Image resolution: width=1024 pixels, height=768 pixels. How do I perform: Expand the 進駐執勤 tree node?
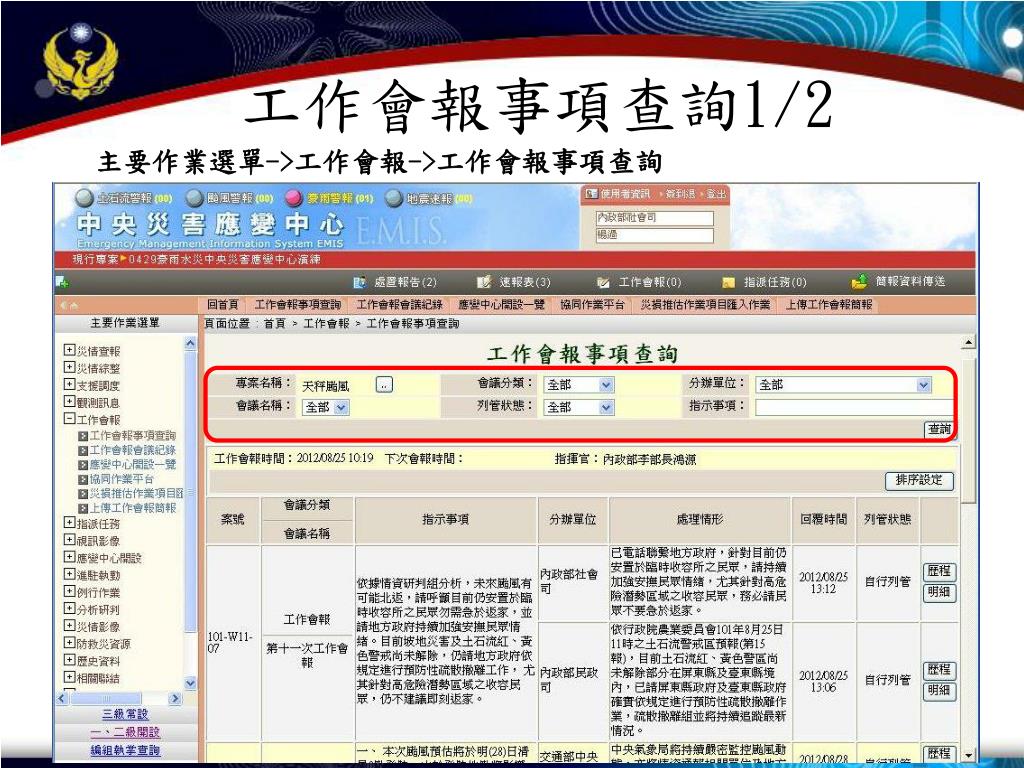69,574
